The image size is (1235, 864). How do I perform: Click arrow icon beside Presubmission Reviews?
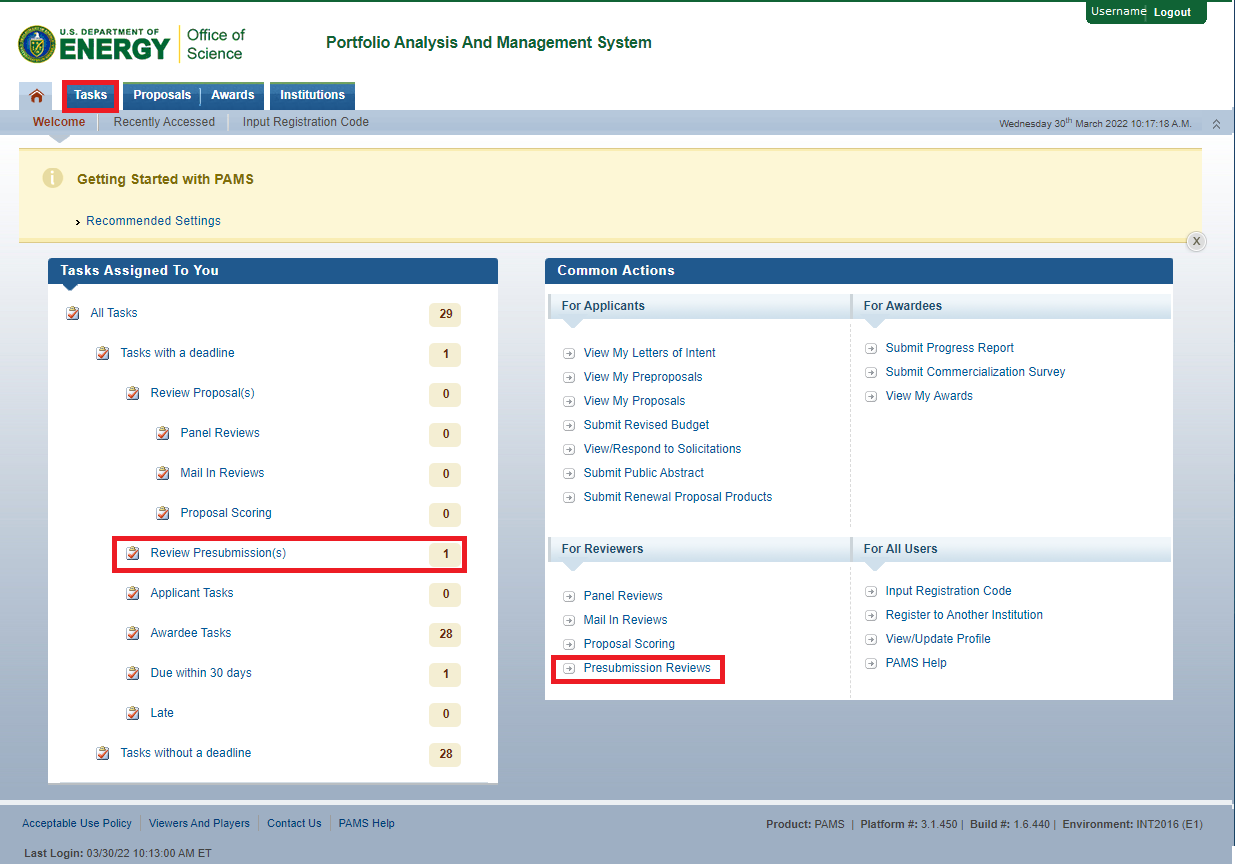[569, 668]
